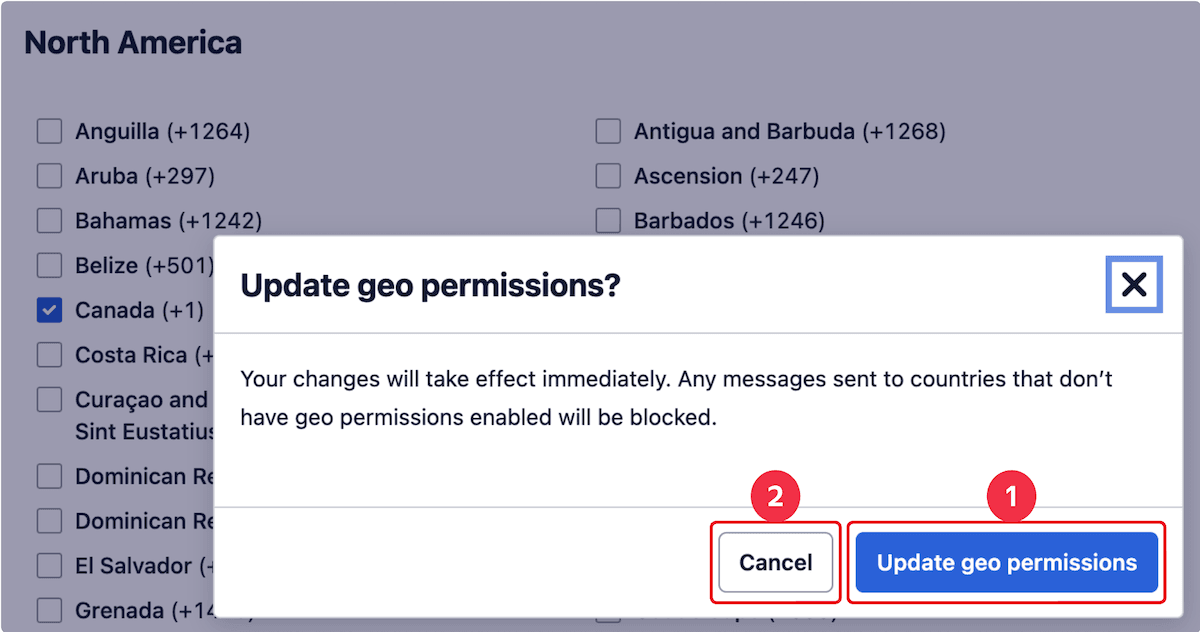Enable the Grenada checkbox
The height and width of the screenshot is (632, 1200).
tap(49, 610)
